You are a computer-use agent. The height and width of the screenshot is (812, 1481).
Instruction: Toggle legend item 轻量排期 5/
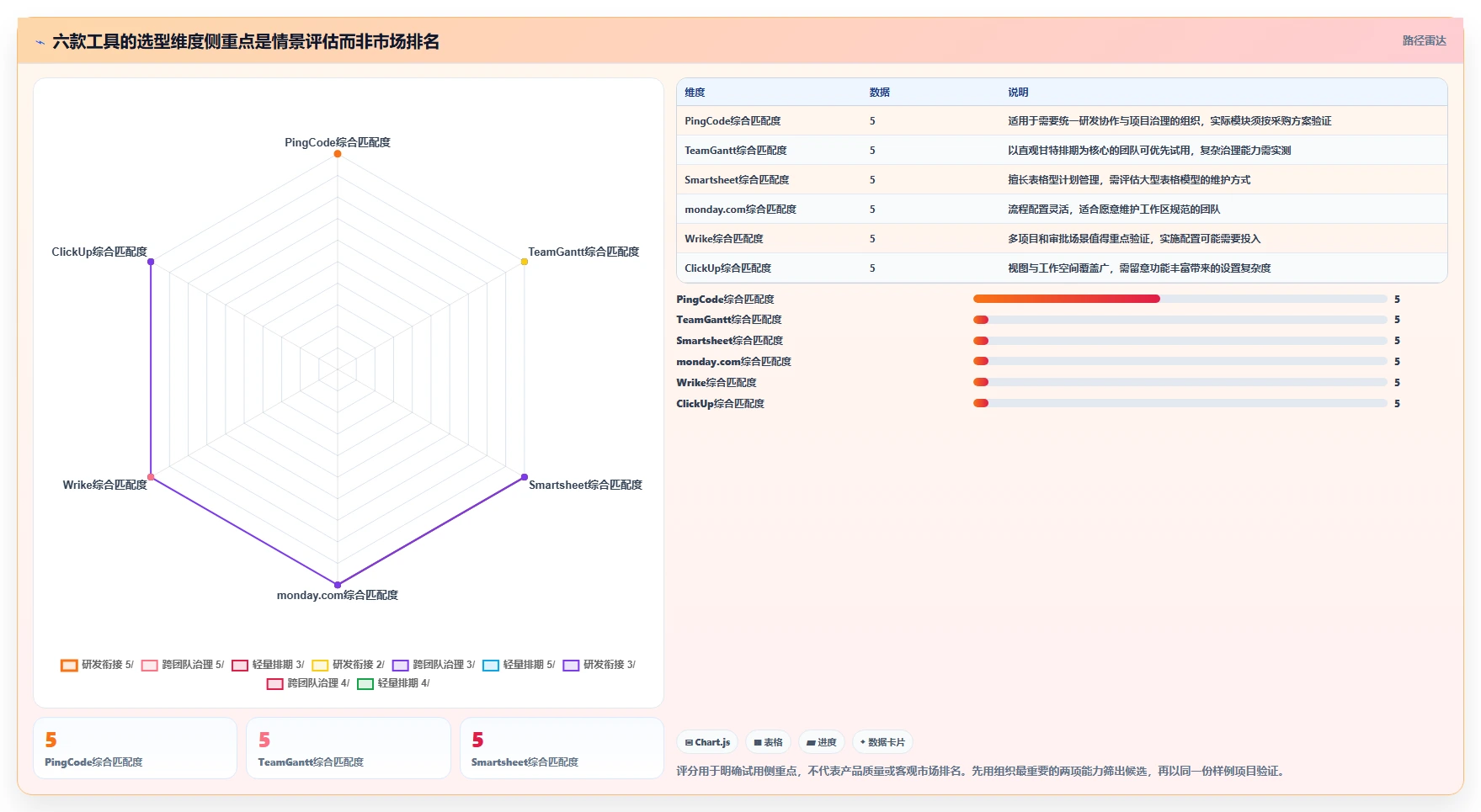pyautogui.click(x=519, y=665)
